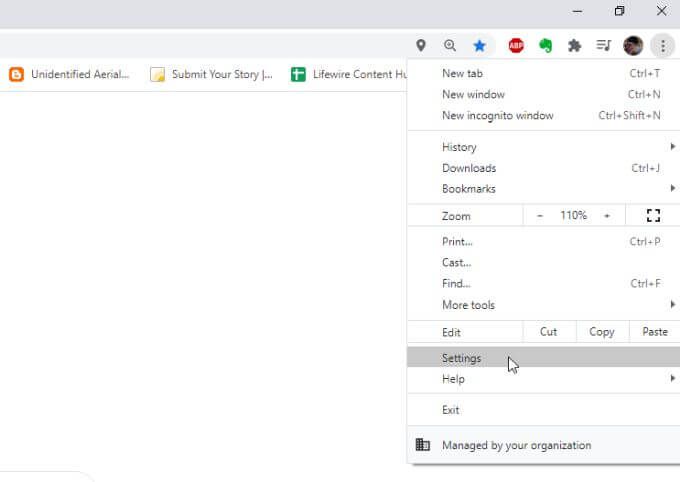The height and width of the screenshot is (482, 680).
Task: Open the Adblock Plus extension icon
Action: (x=516, y=46)
